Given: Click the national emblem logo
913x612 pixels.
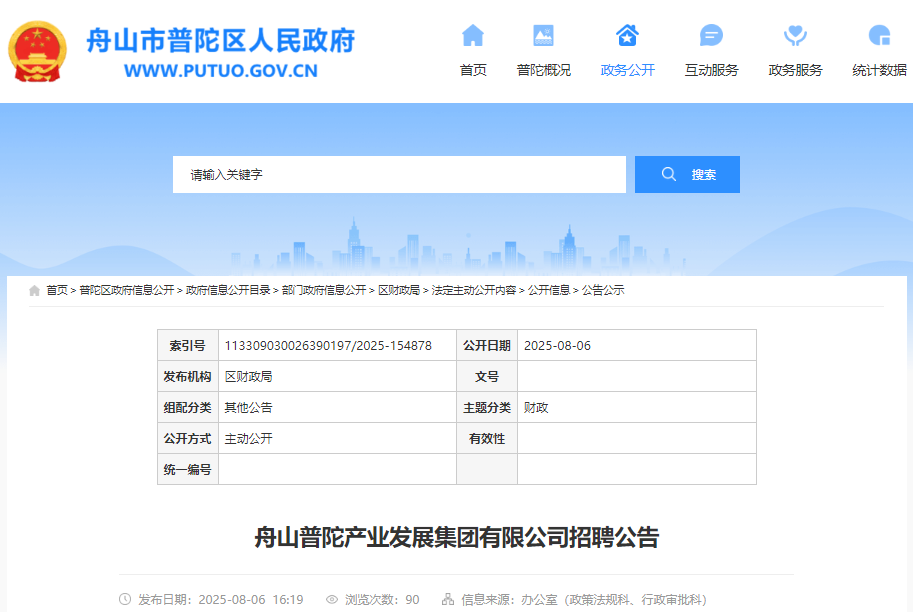Looking at the screenshot, I should (x=37, y=51).
